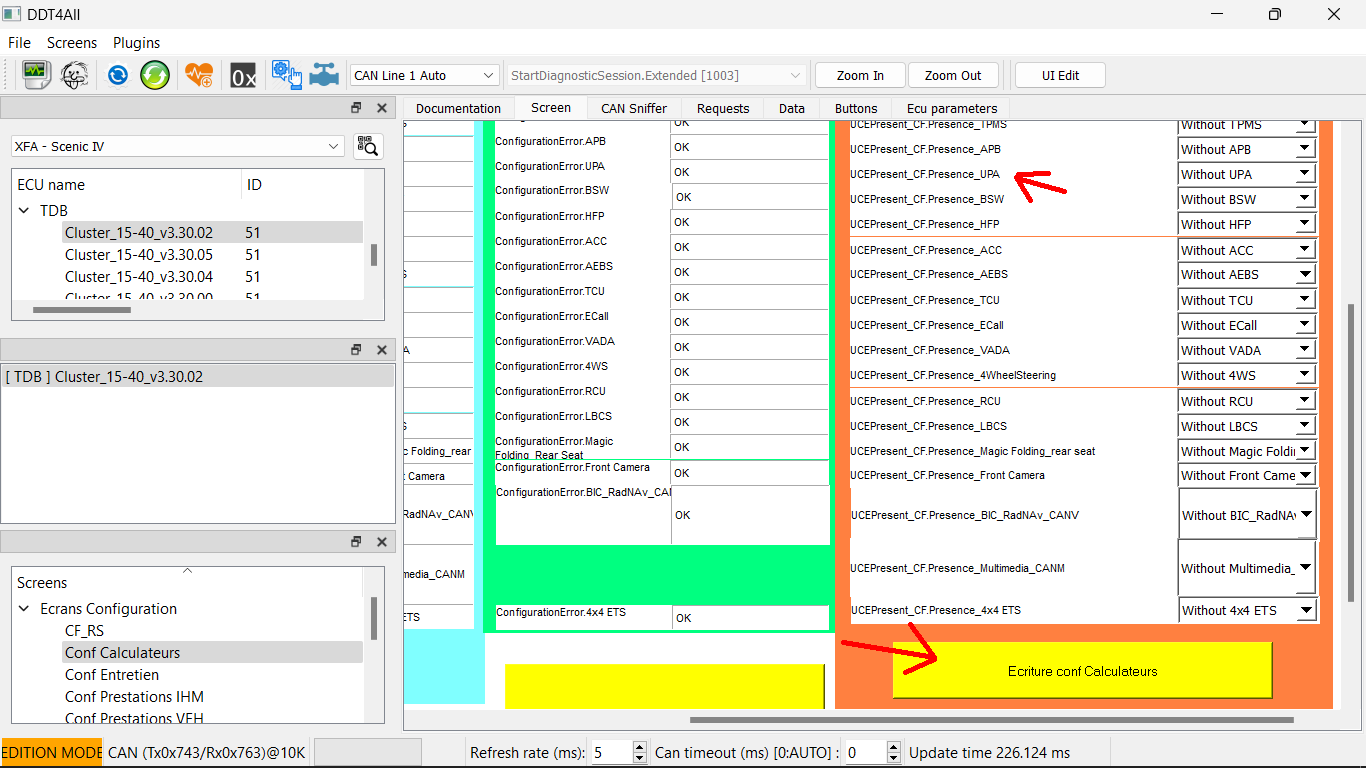Click the blue auto-refresh gear icon

(117, 74)
